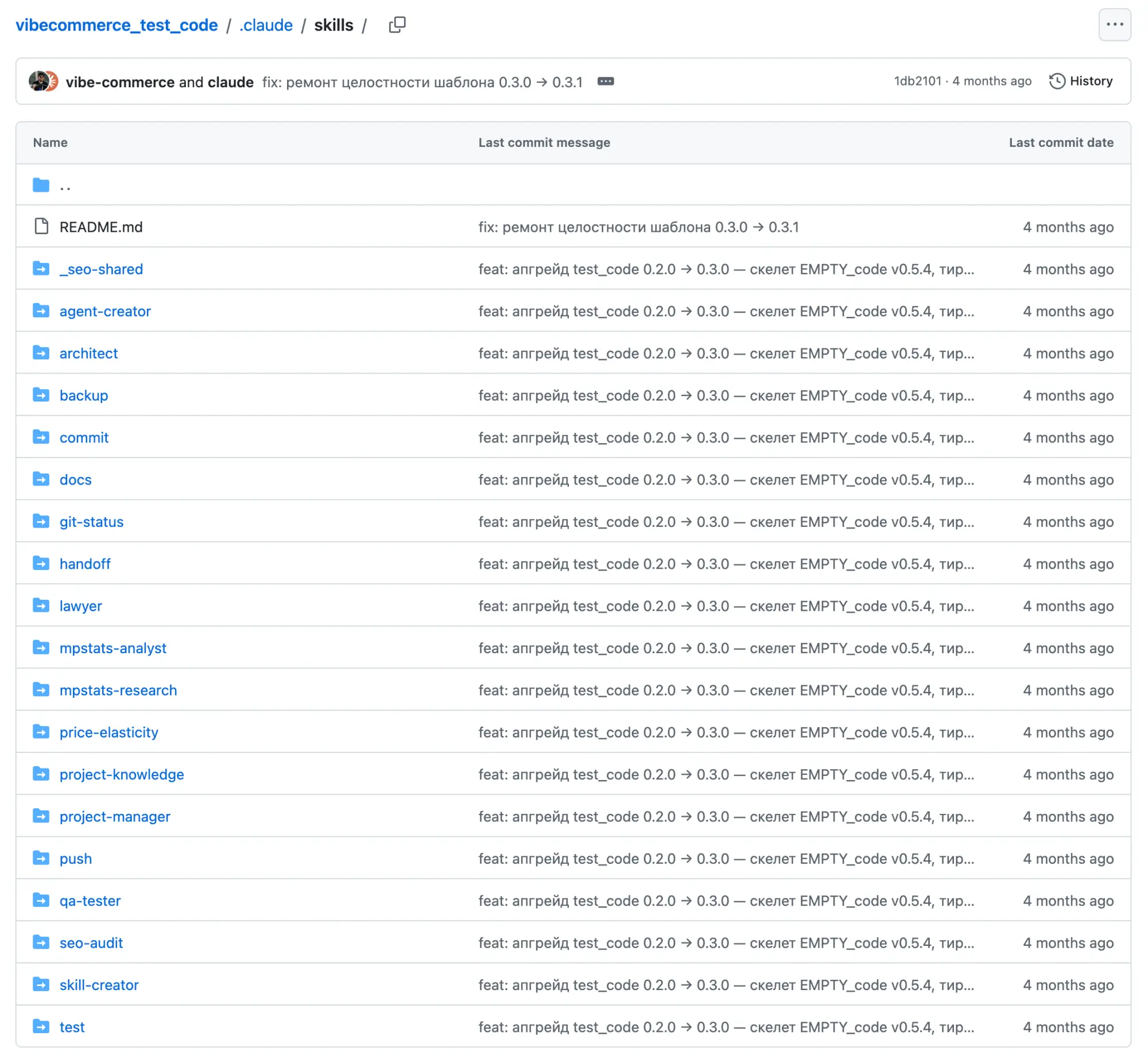The width and height of the screenshot is (1148, 1063).
Task: Copy the path with the copy icon
Action: tap(397, 25)
